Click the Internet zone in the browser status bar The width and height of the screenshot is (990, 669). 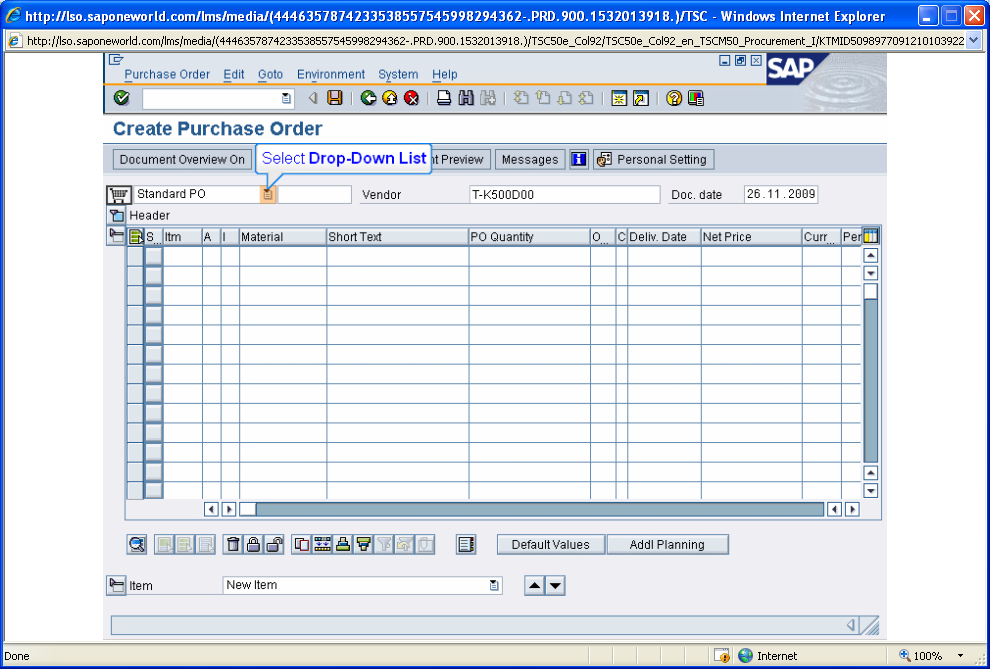[x=768, y=656]
